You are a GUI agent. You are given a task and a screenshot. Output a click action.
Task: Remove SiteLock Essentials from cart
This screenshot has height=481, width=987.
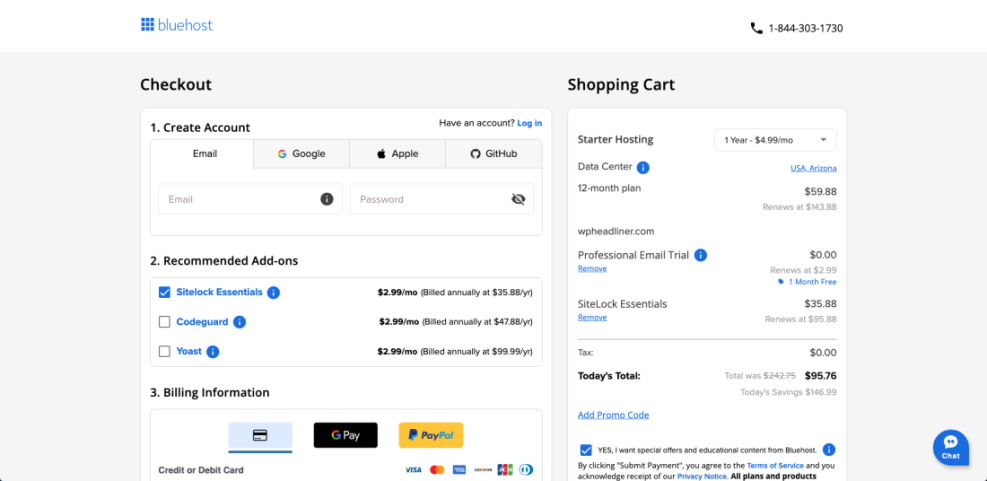click(x=592, y=317)
